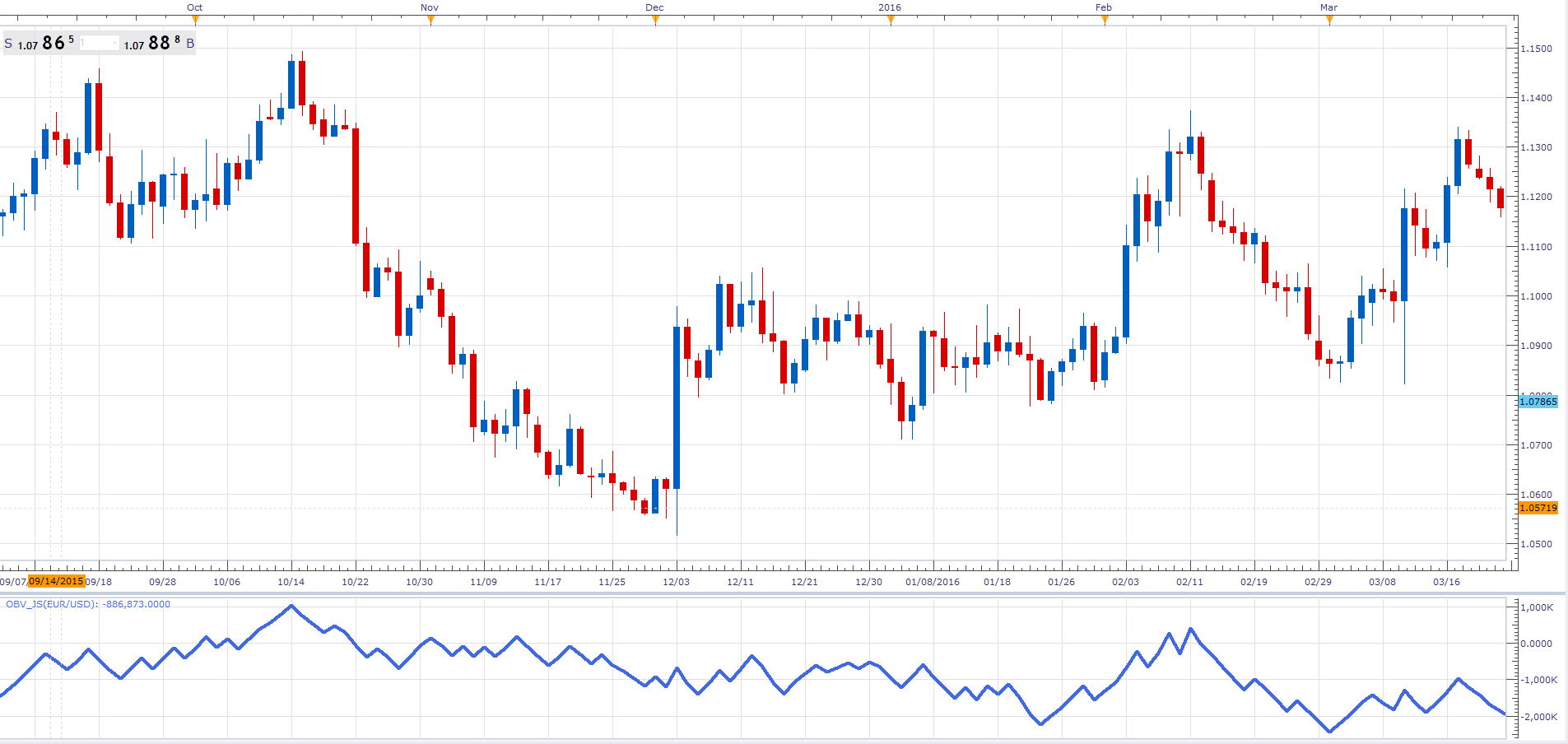Click the orange Feb month marker
The width and height of the screenshot is (1568, 744).
click(1105, 21)
